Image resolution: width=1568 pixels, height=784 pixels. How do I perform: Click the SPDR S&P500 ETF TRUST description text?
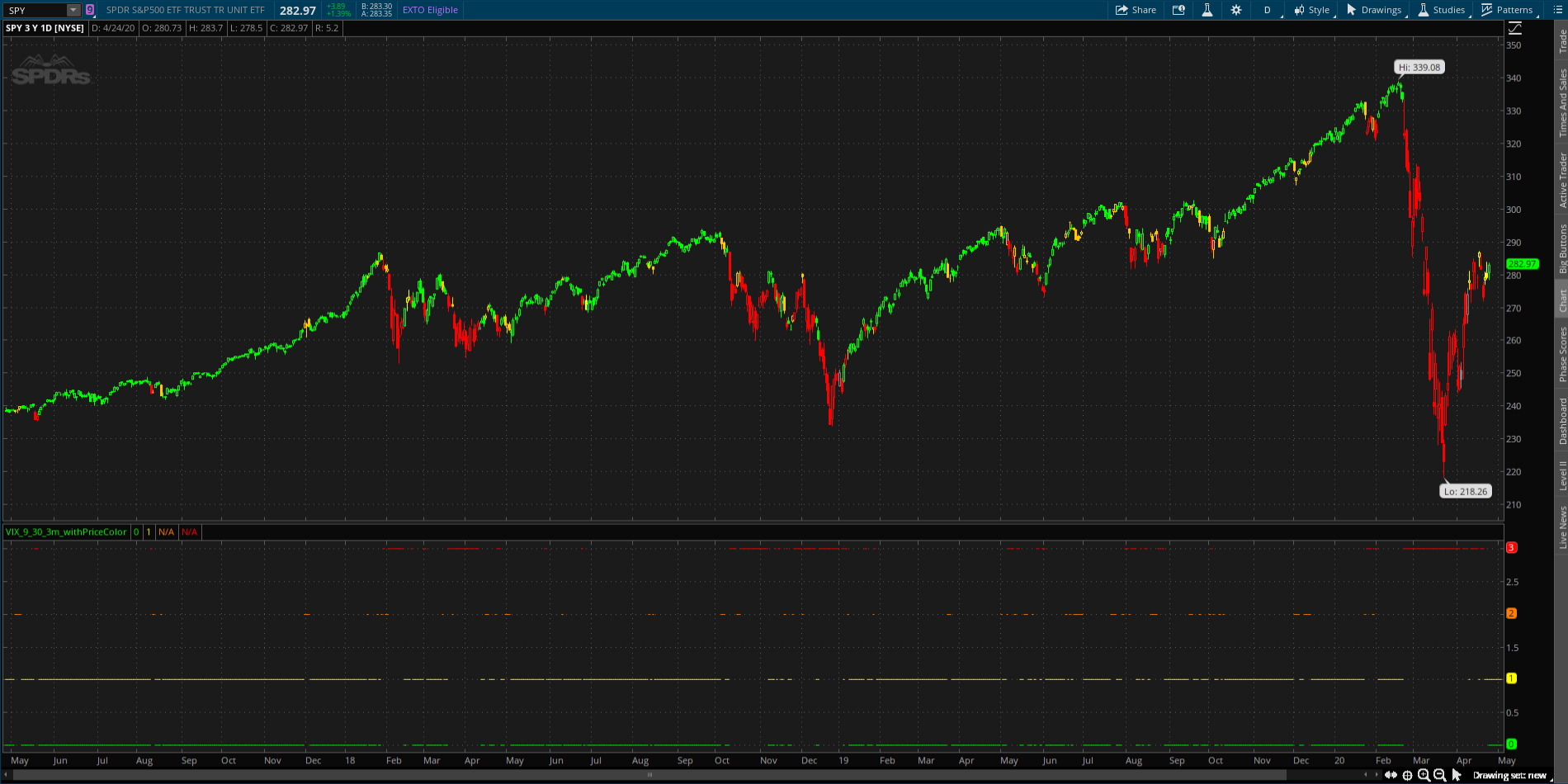186,10
